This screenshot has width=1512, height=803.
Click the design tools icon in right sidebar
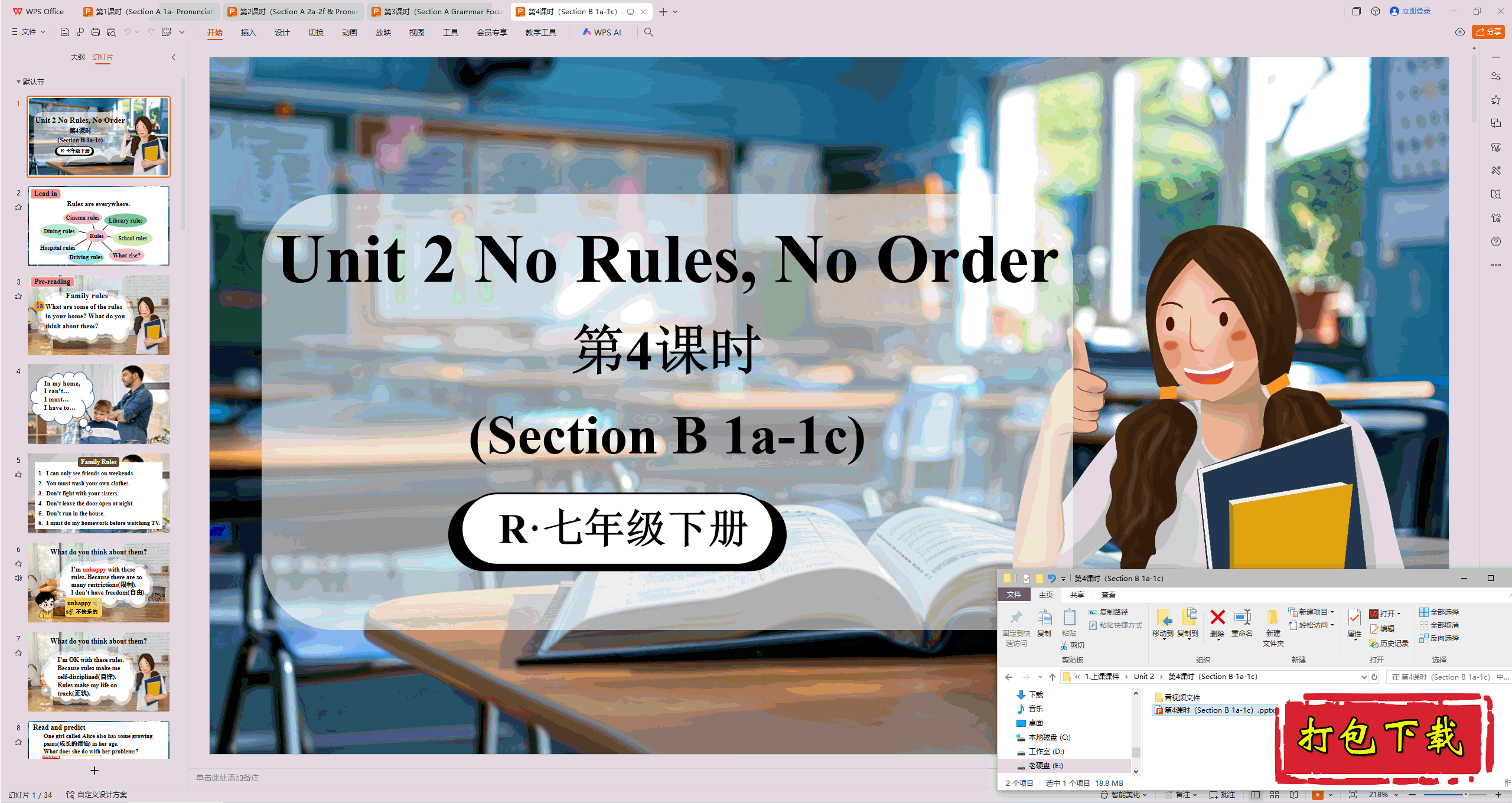pos(1496,171)
